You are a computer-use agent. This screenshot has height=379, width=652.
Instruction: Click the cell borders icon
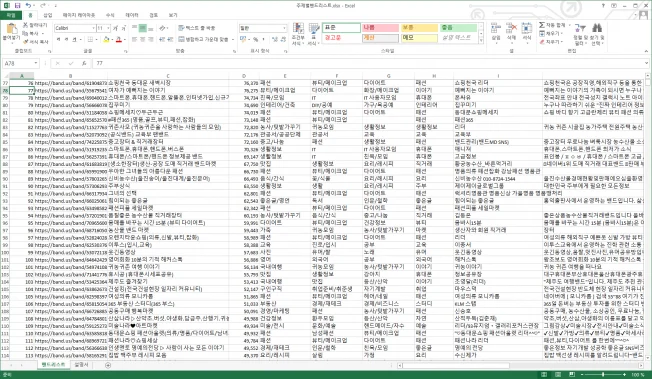(x=90, y=40)
